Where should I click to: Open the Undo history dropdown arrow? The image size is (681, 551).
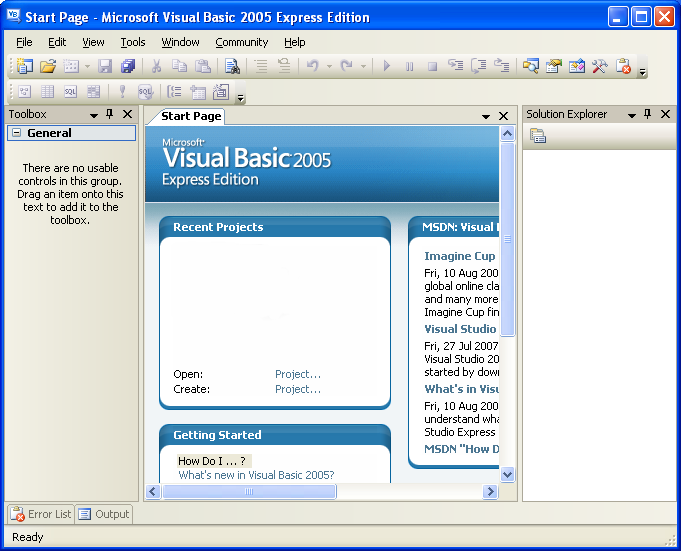click(329, 66)
